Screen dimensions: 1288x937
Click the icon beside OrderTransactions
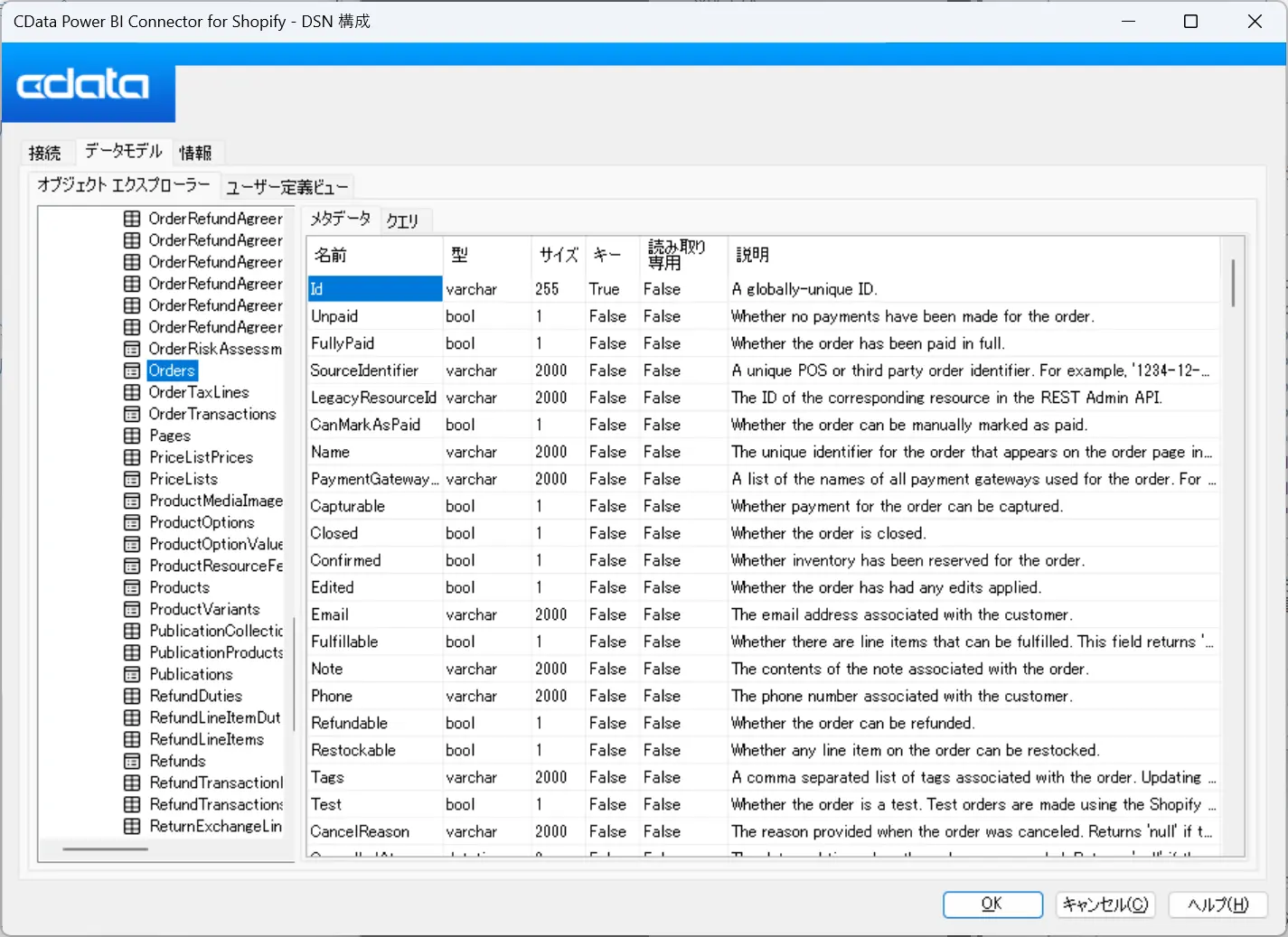coord(132,414)
